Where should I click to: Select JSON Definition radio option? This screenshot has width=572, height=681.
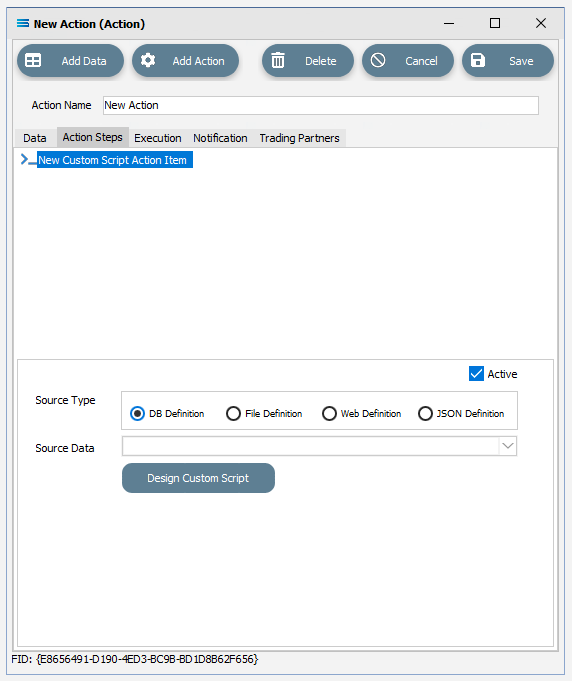(x=425, y=413)
